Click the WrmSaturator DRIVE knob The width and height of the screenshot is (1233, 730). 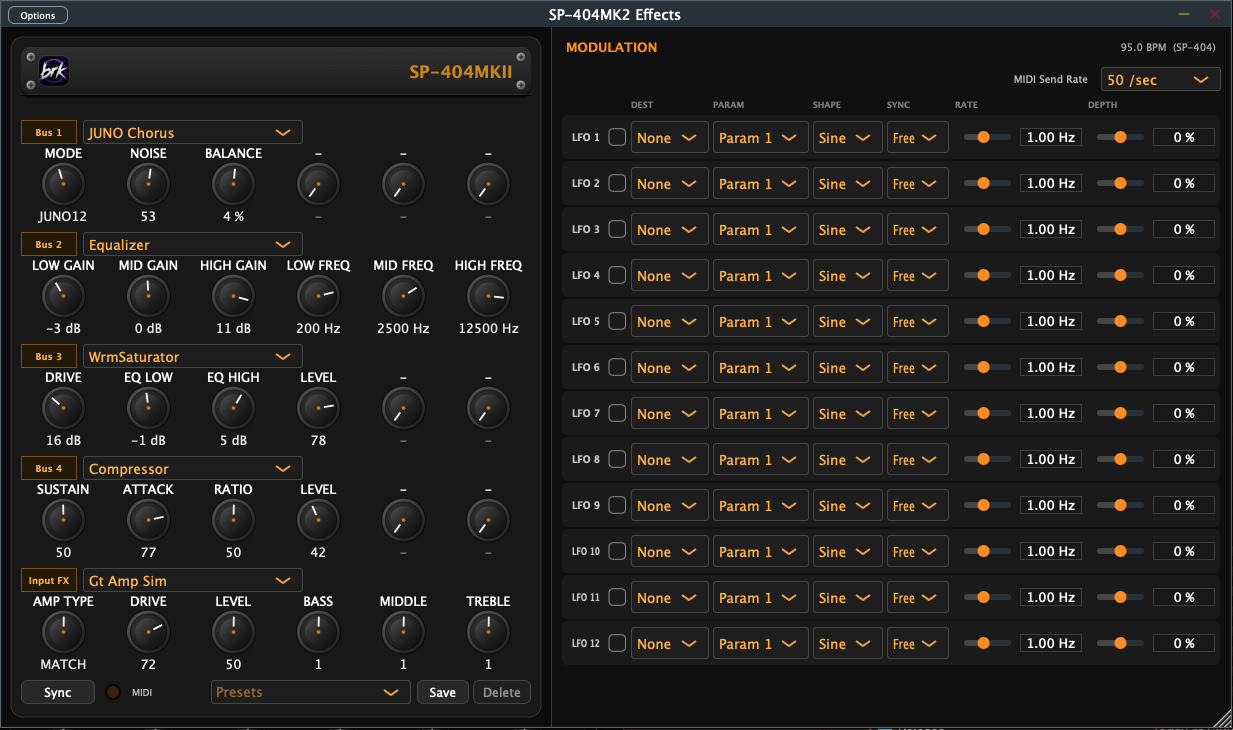63,408
